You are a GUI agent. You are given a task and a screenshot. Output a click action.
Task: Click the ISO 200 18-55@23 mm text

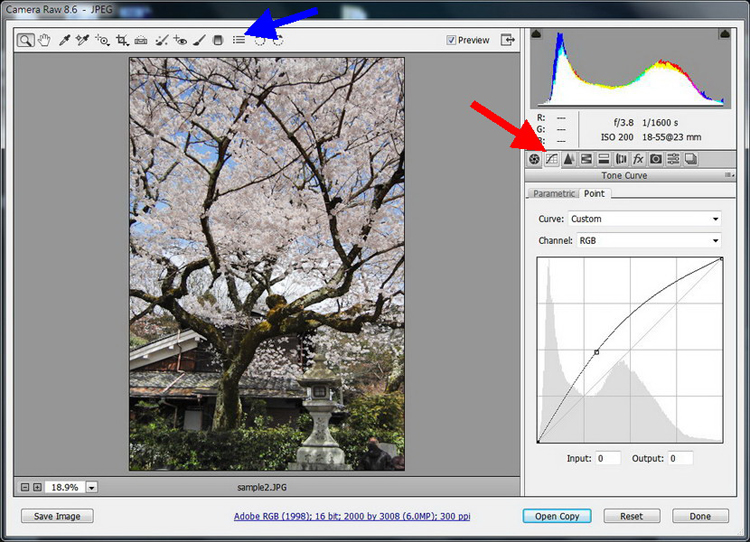[x=651, y=137]
